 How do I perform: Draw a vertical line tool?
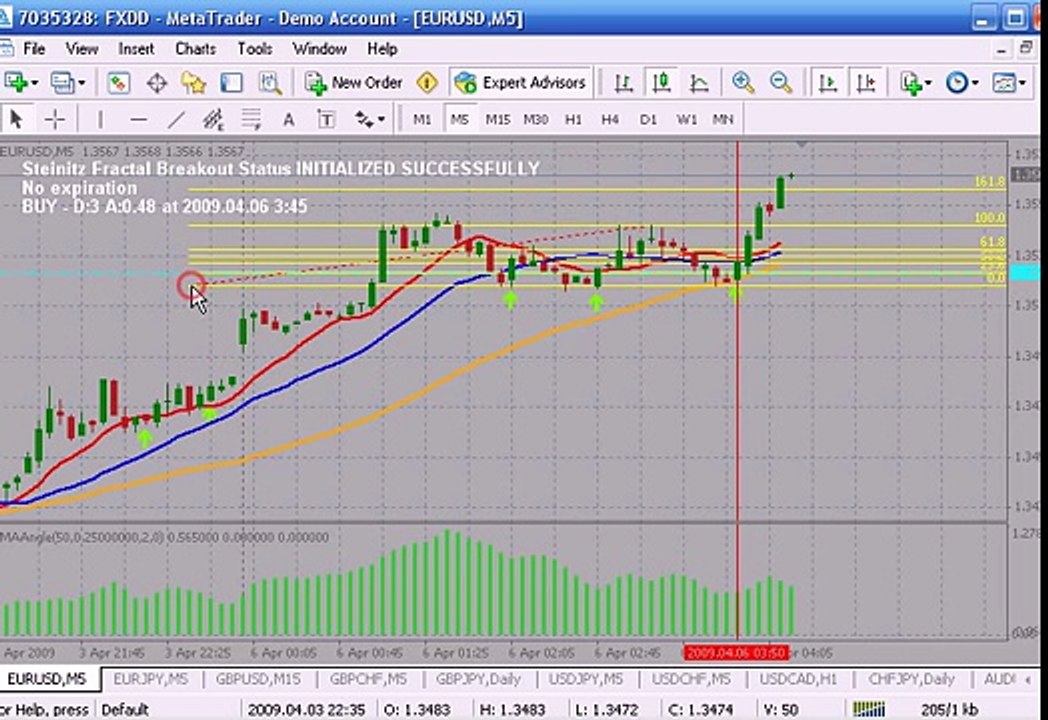tap(100, 120)
